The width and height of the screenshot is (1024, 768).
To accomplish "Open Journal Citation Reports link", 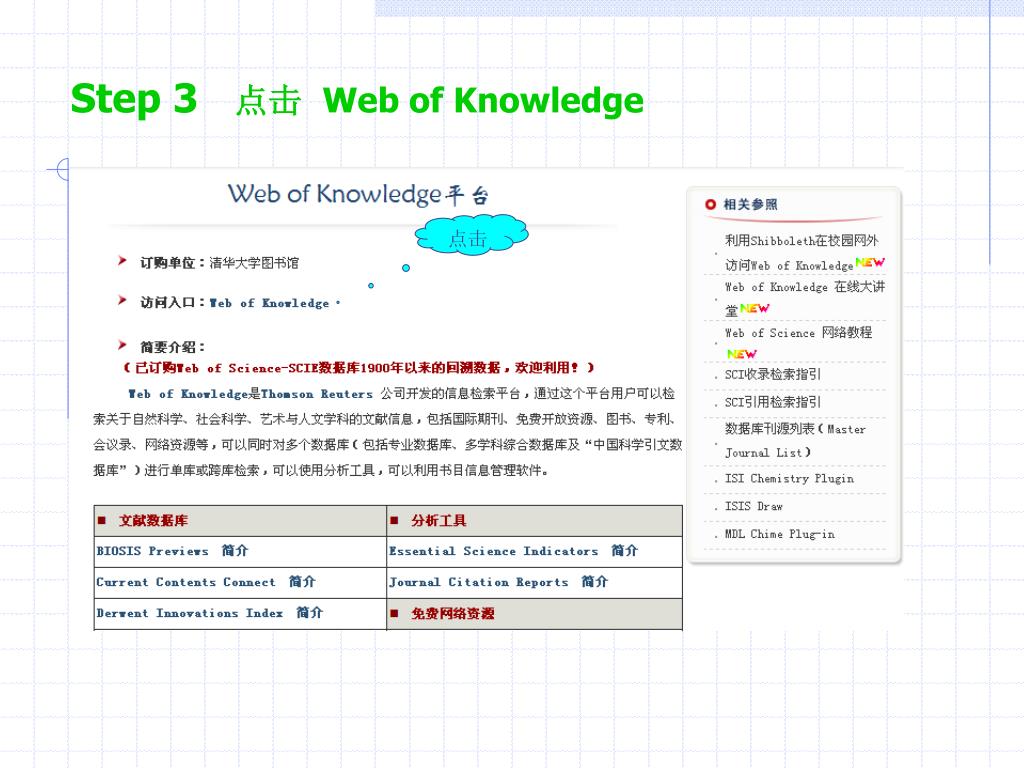I will coord(479,582).
